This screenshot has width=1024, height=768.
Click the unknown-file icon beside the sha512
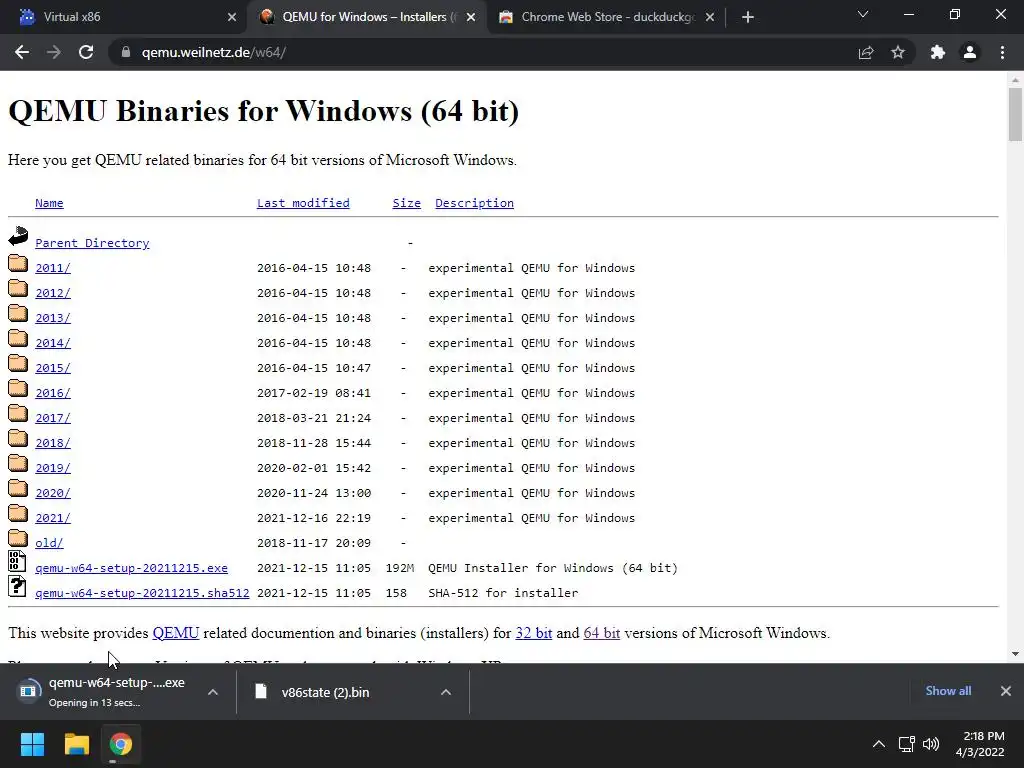[17, 586]
